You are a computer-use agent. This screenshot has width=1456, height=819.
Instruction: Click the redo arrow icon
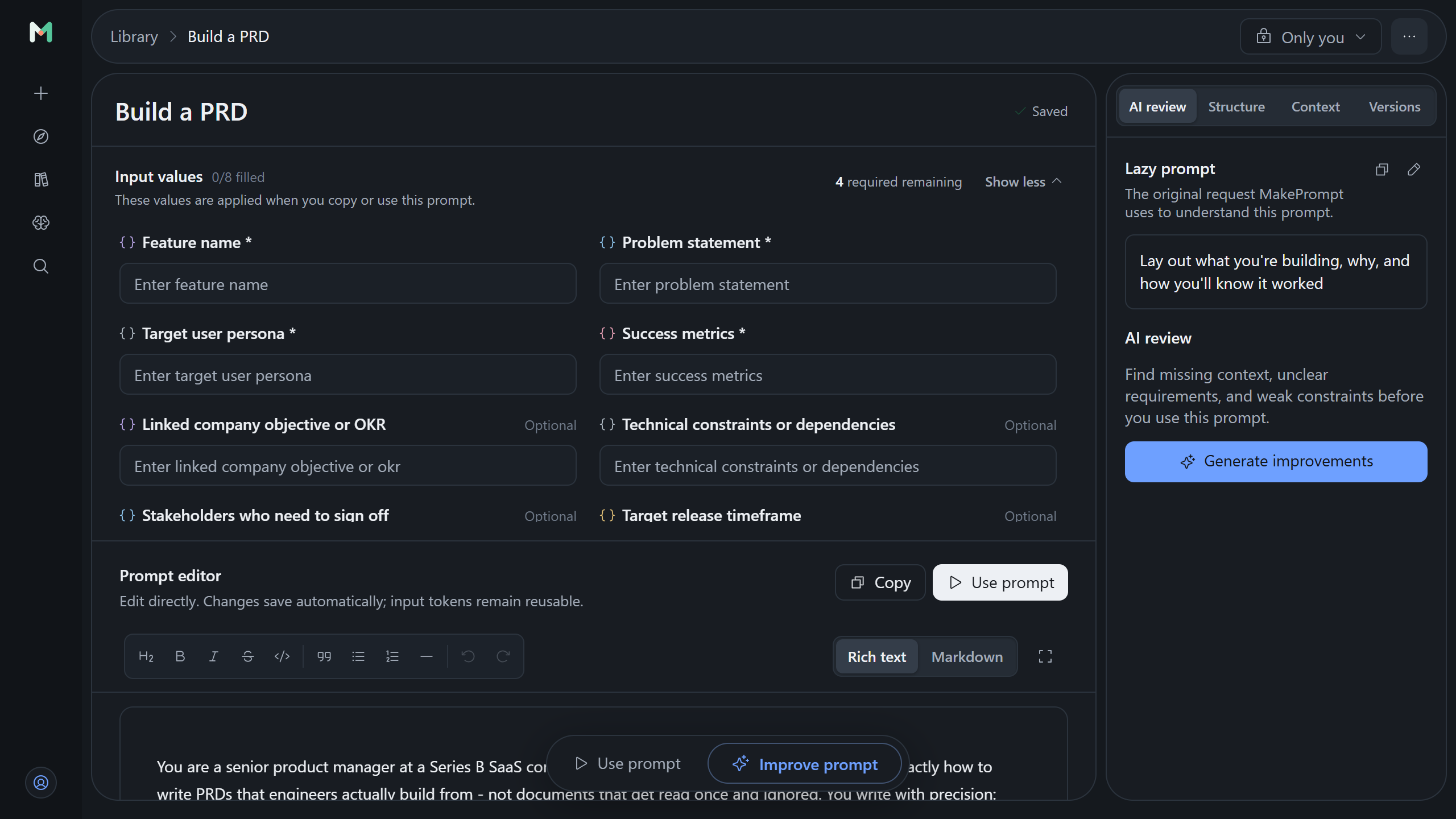click(503, 656)
